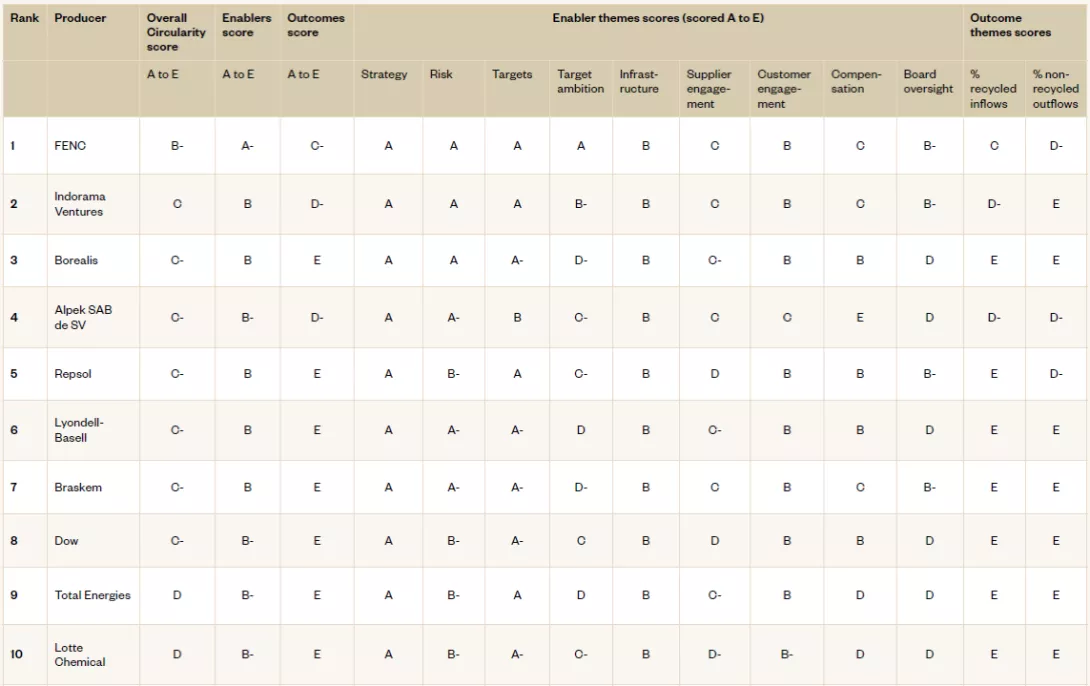Select the Lyondell-Basell producer name
The image size is (1090, 686).
pos(79,430)
